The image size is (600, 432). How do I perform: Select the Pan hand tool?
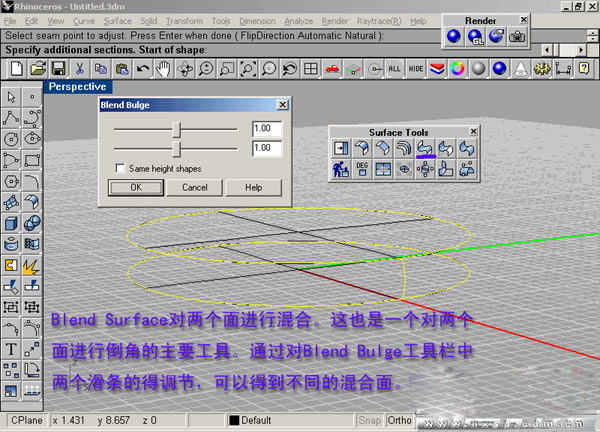pos(163,68)
